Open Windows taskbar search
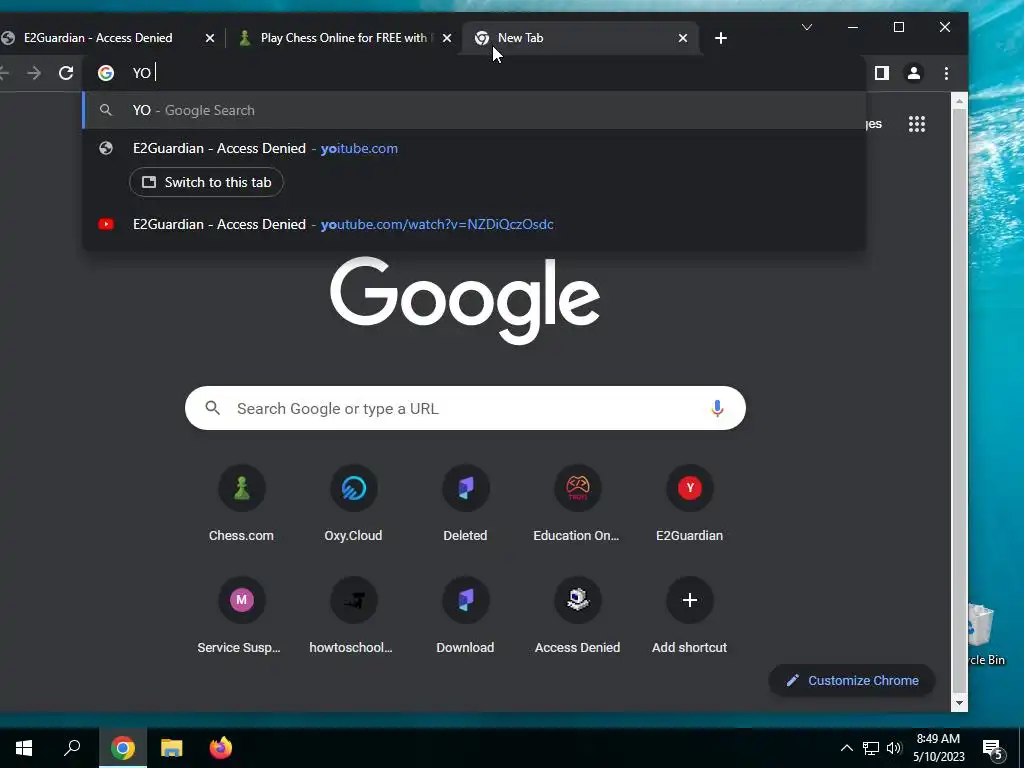Viewport: 1024px width, 768px height. 72,748
